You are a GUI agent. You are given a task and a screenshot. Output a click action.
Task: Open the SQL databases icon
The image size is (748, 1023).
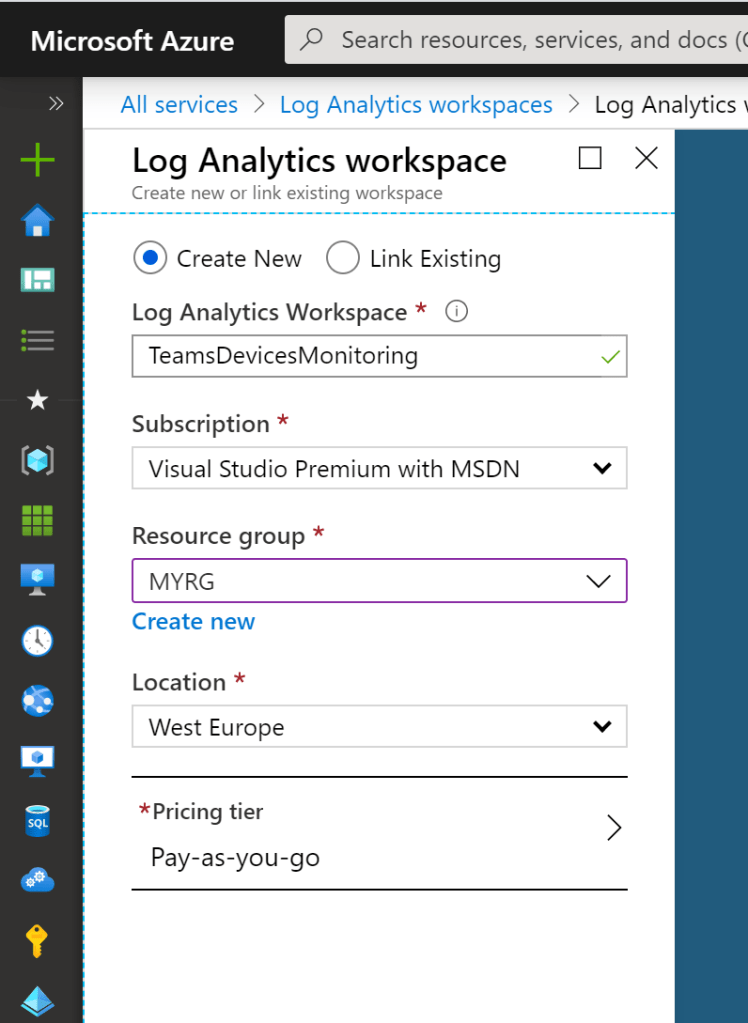click(38, 821)
